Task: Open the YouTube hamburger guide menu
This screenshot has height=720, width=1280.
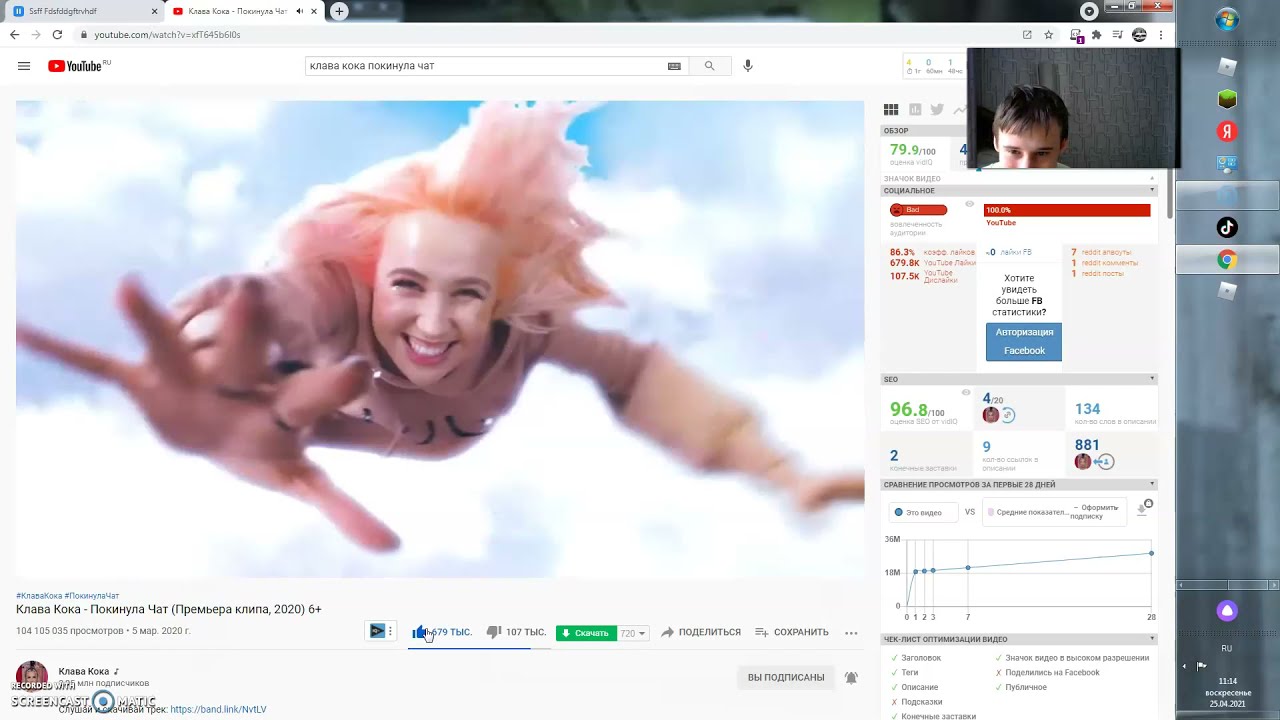Action: 24,66
